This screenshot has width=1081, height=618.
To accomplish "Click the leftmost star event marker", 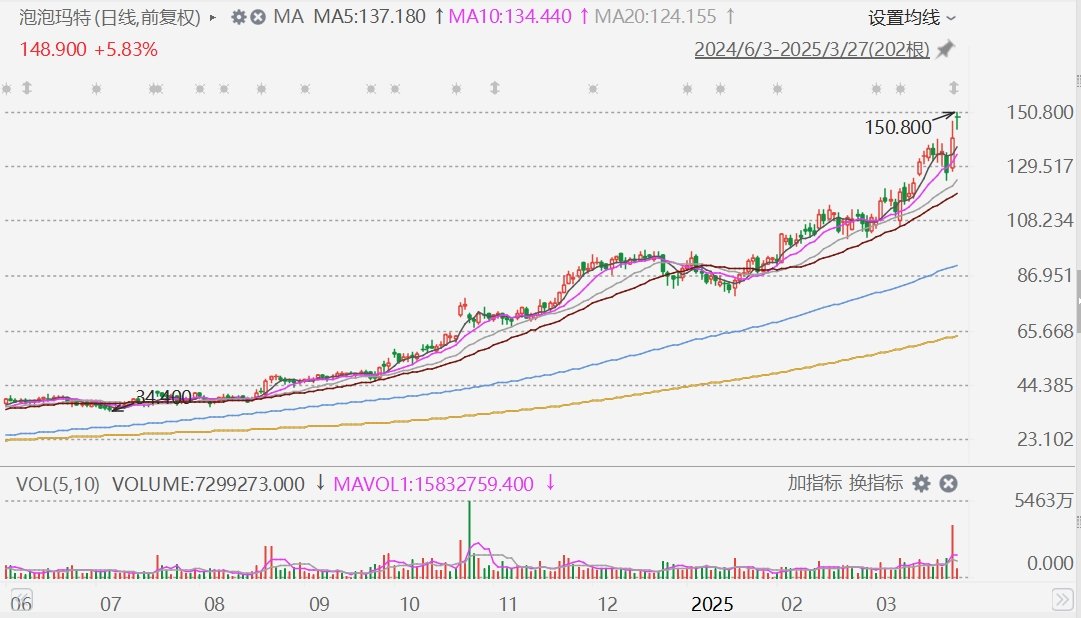I will 6,88.
